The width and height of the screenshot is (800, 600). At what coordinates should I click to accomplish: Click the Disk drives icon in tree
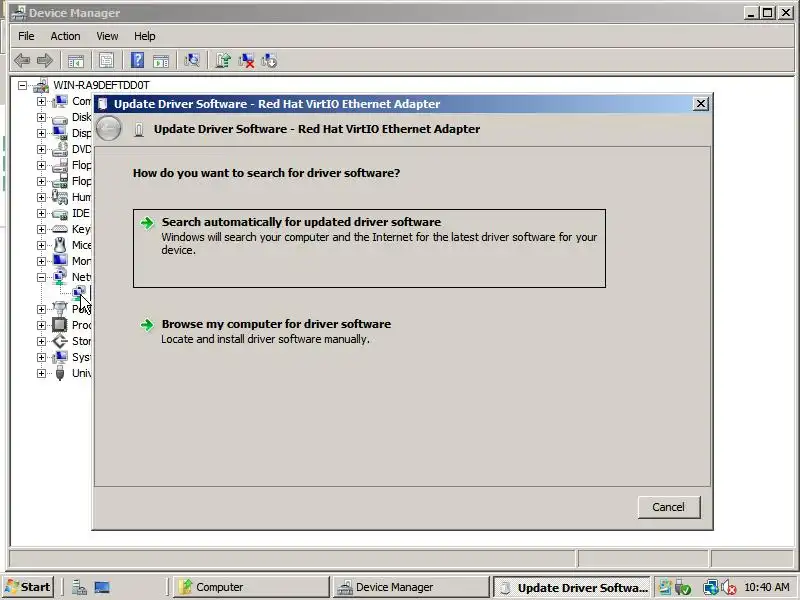pyautogui.click(x=60, y=118)
